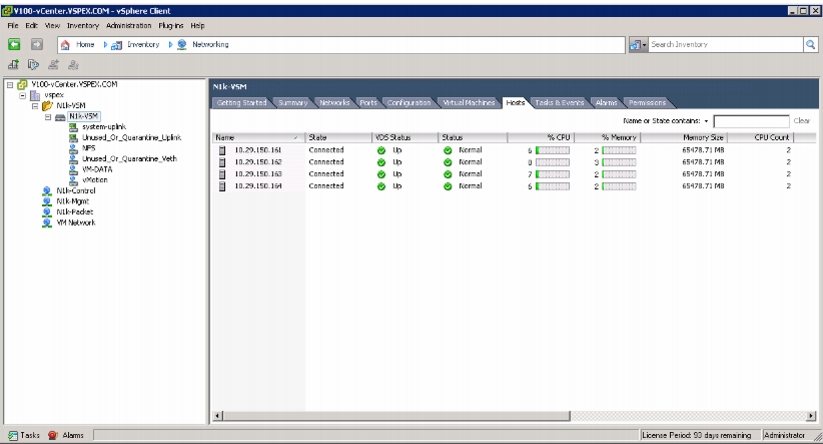Click the Clear filter button
The width and height of the screenshot is (823, 444).
click(x=801, y=121)
